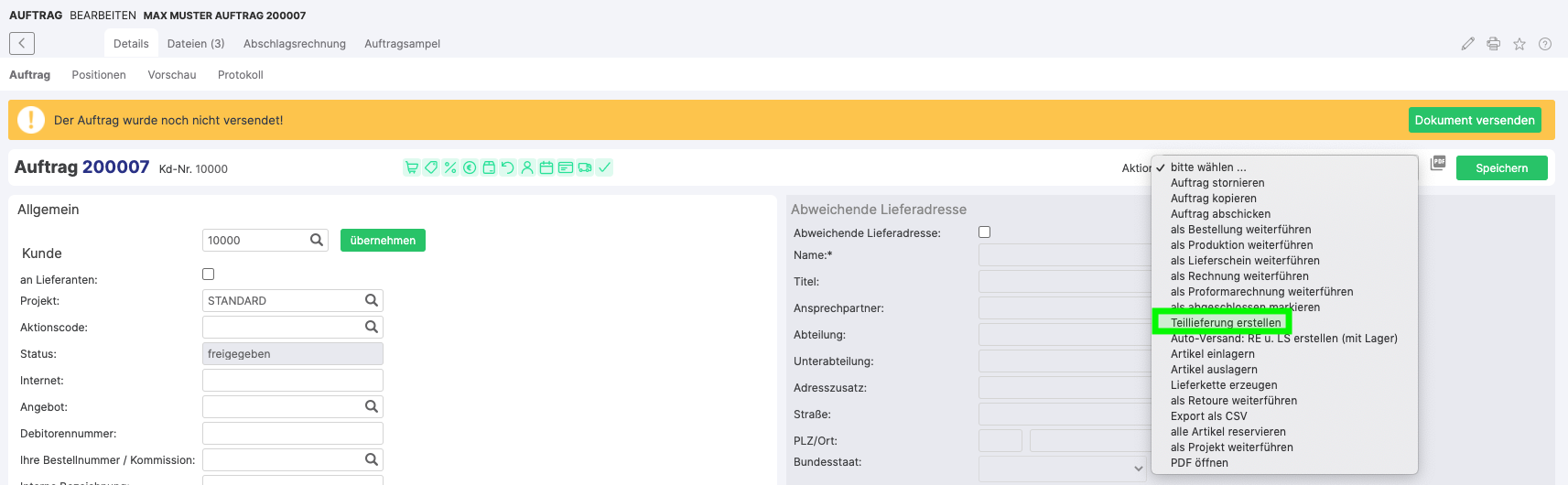Click the printer icon in the header
Image resolution: width=1568 pixels, height=485 pixels.
pos(1493,44)
